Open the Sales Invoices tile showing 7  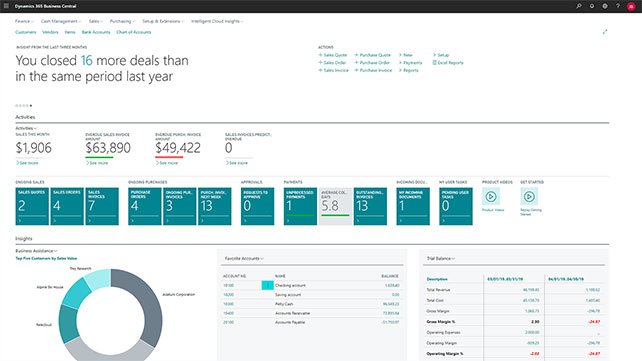[102, 206]
